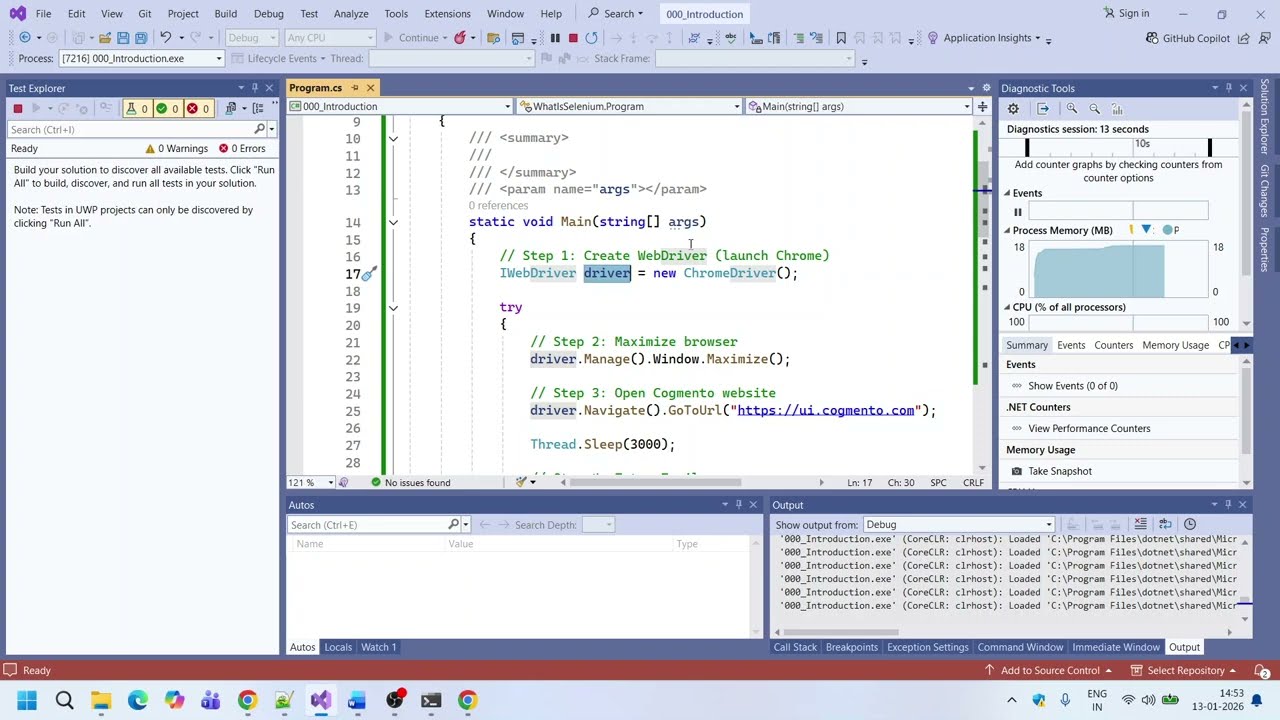Click the Diagnostic Tools settings gear
This screenshot has height=720, width=1280.
point(1013,108)
